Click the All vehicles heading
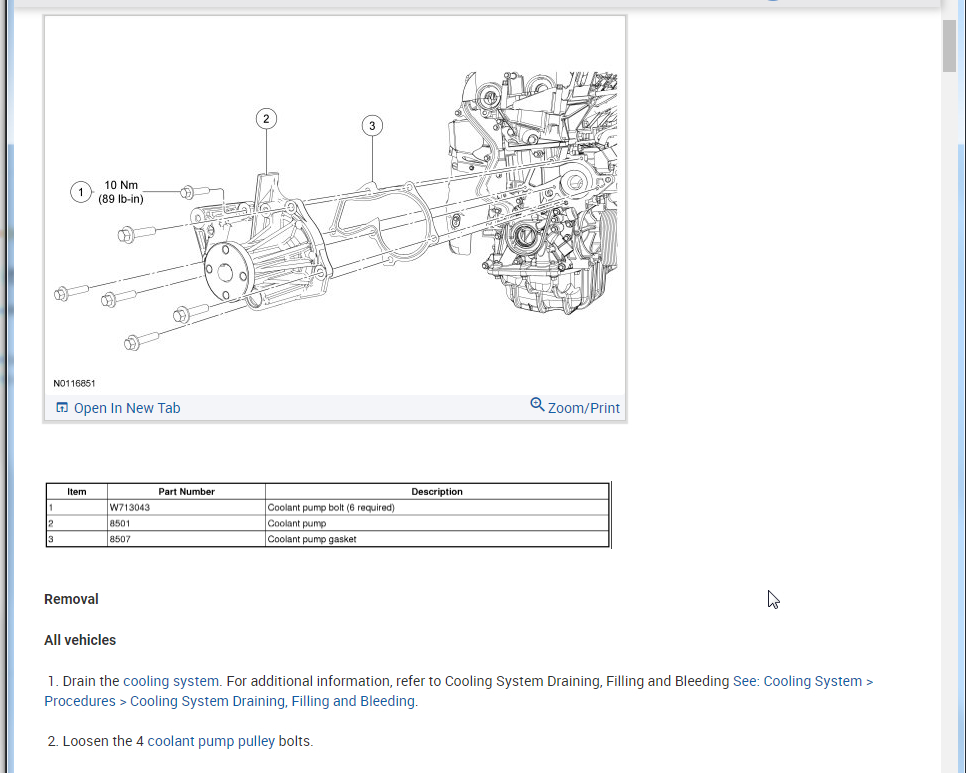Screen dimensions: 966x773 (x=80, y=640)
